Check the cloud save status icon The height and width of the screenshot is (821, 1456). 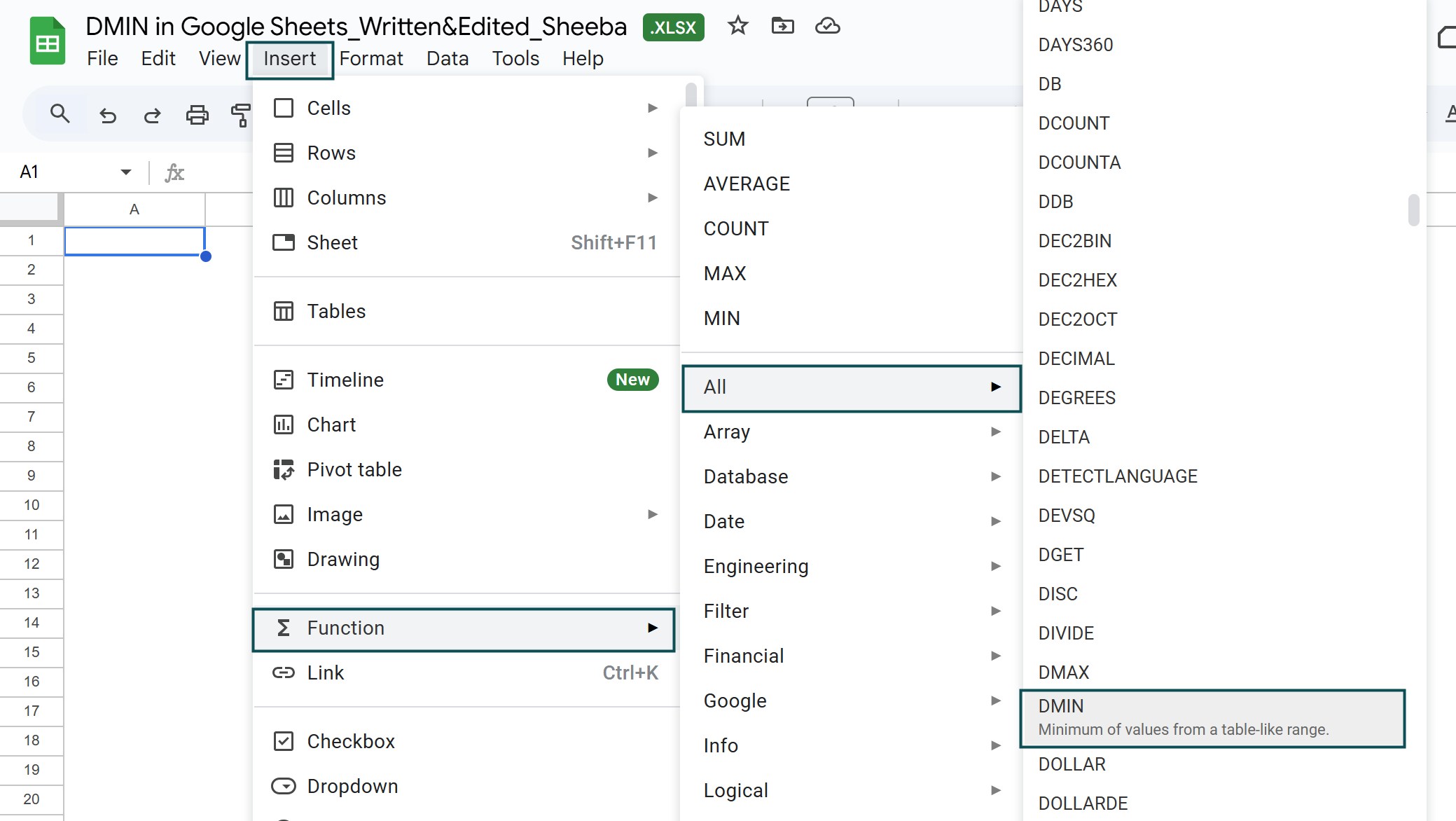pyautogui.click(x=828, y=27)
